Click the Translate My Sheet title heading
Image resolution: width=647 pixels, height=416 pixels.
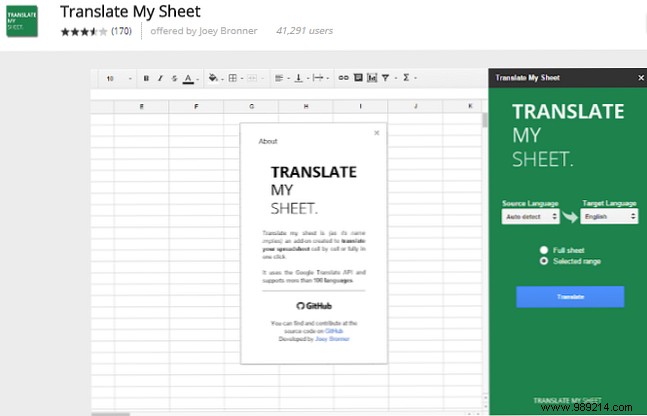130,11
